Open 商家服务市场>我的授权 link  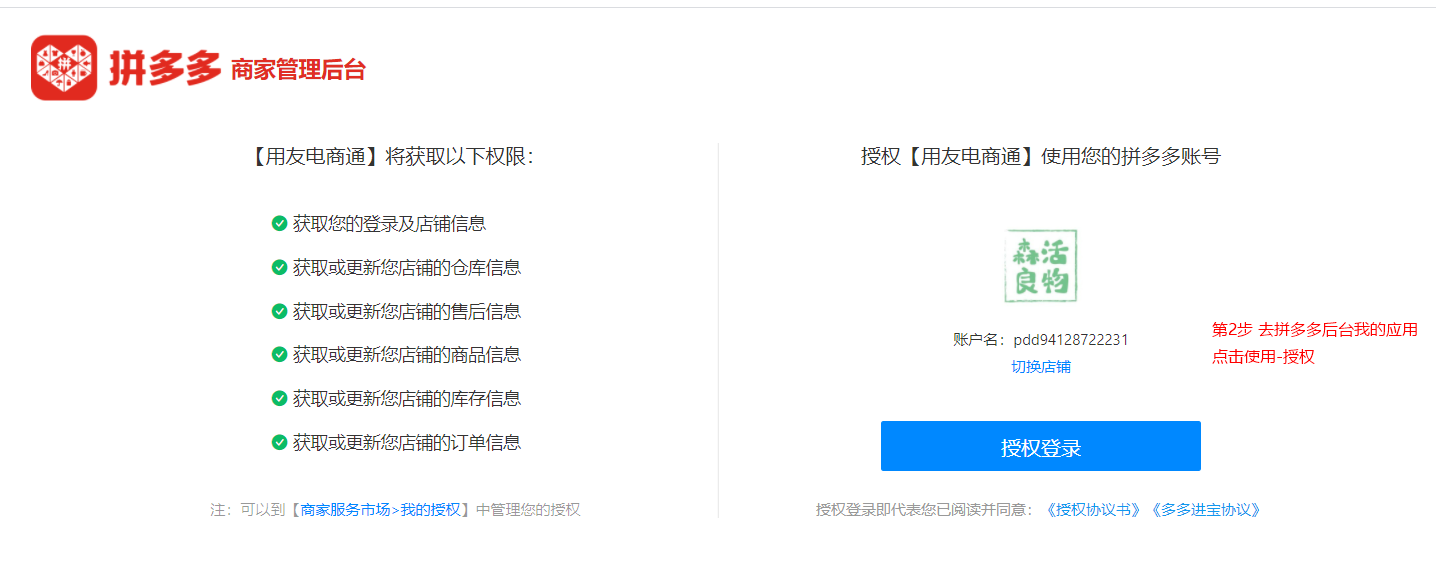point(381,510)
